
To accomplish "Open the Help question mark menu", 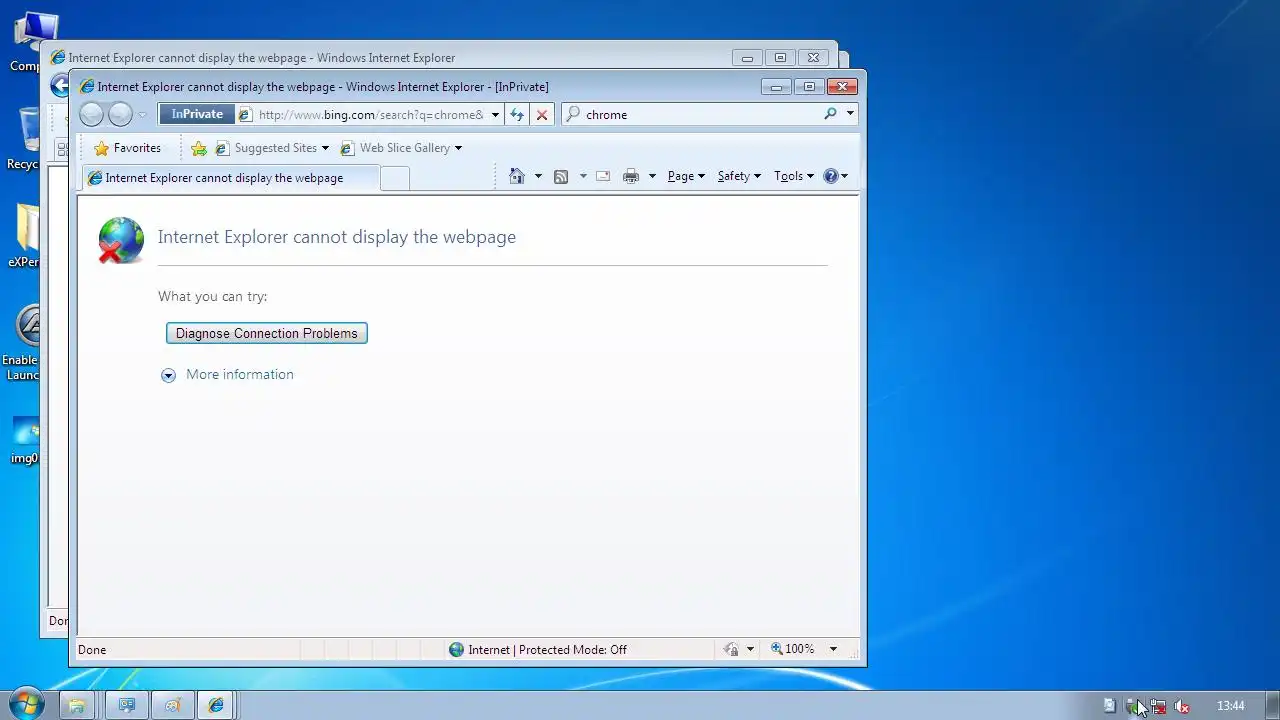I will click(x=835, y=176).
